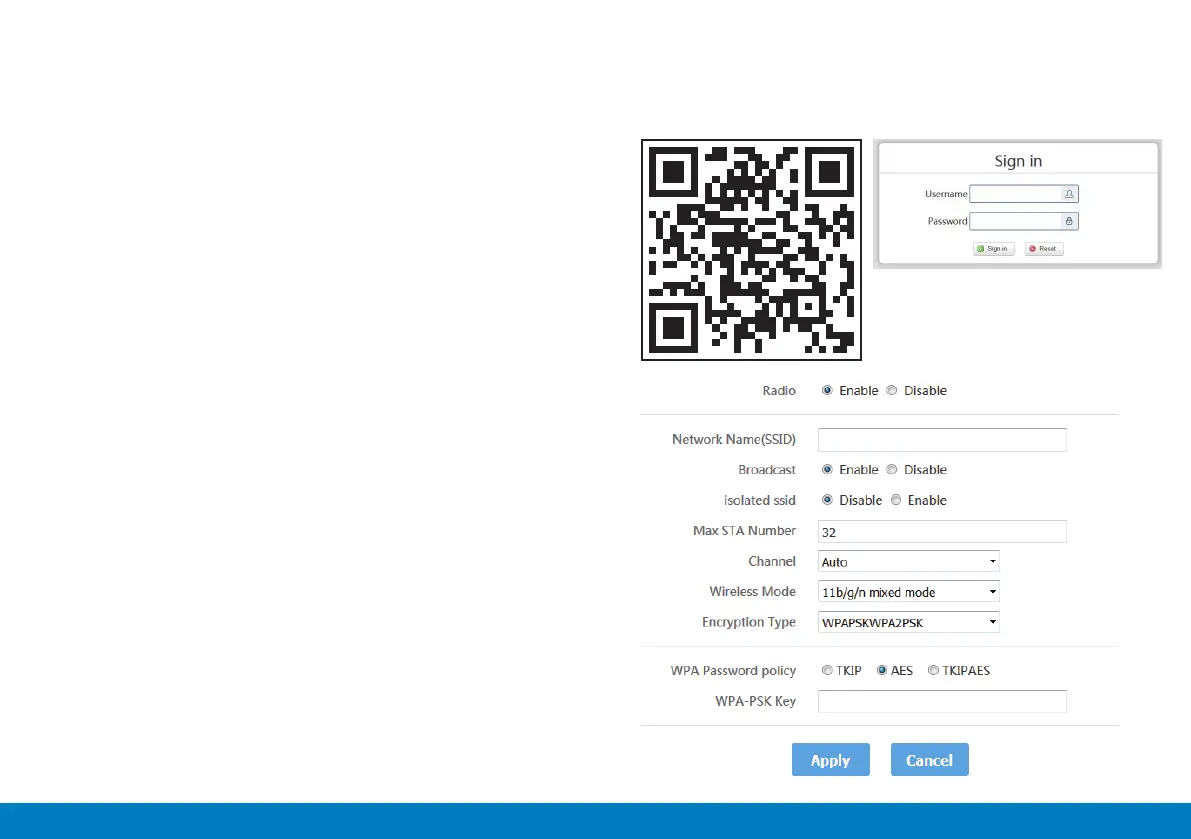The image size is (1191, 839).
Task: Click the Cancel button
Action: point(930,759)
